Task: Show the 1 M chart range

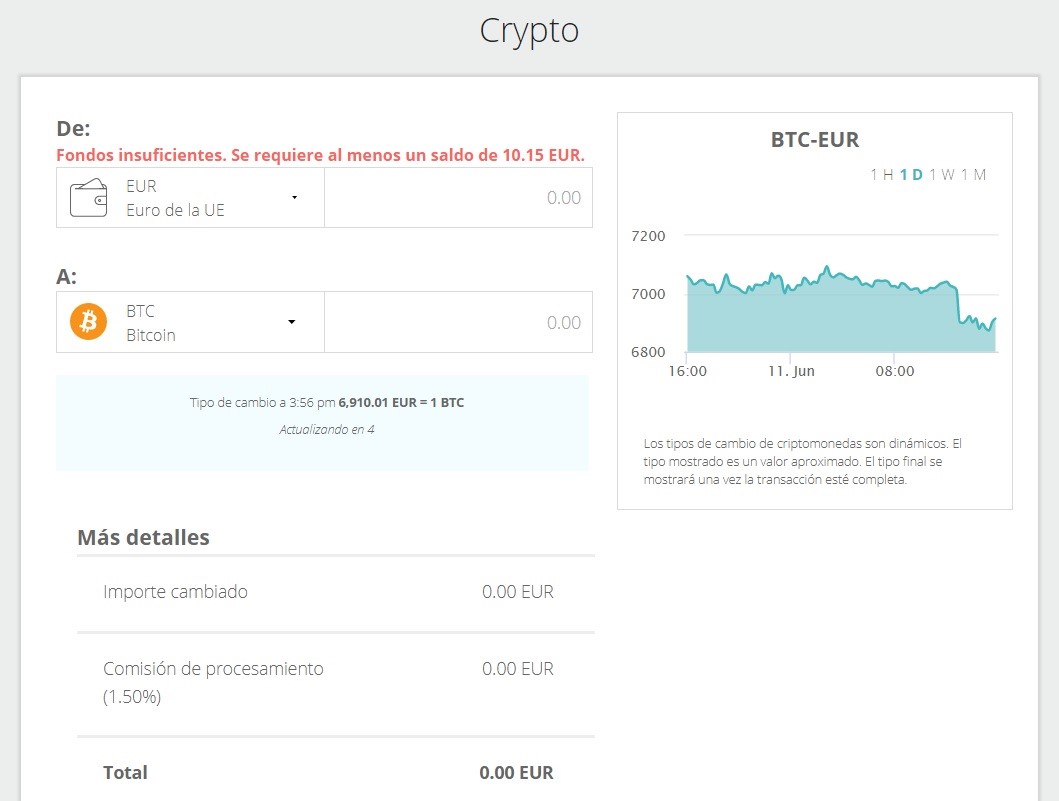Action: (x=973, y=175)
